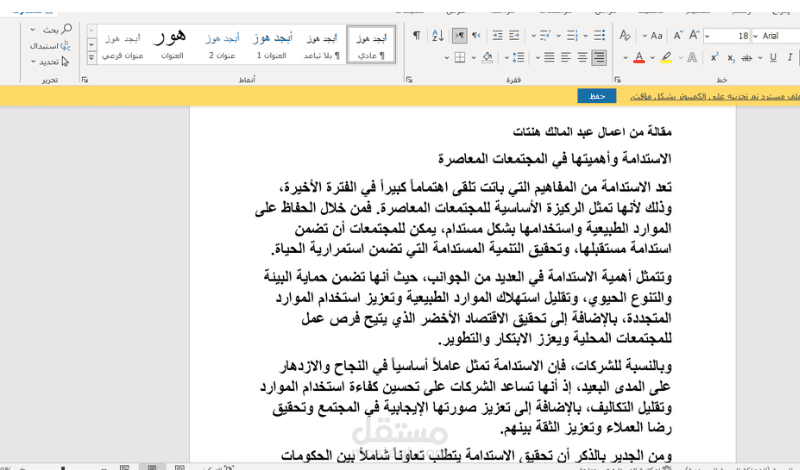Apply the عنوان 2 heading style

[222, 45]
